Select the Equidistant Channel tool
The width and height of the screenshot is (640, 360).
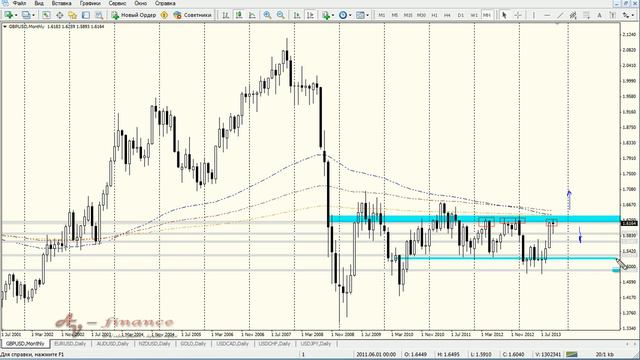tap(573, 15)
